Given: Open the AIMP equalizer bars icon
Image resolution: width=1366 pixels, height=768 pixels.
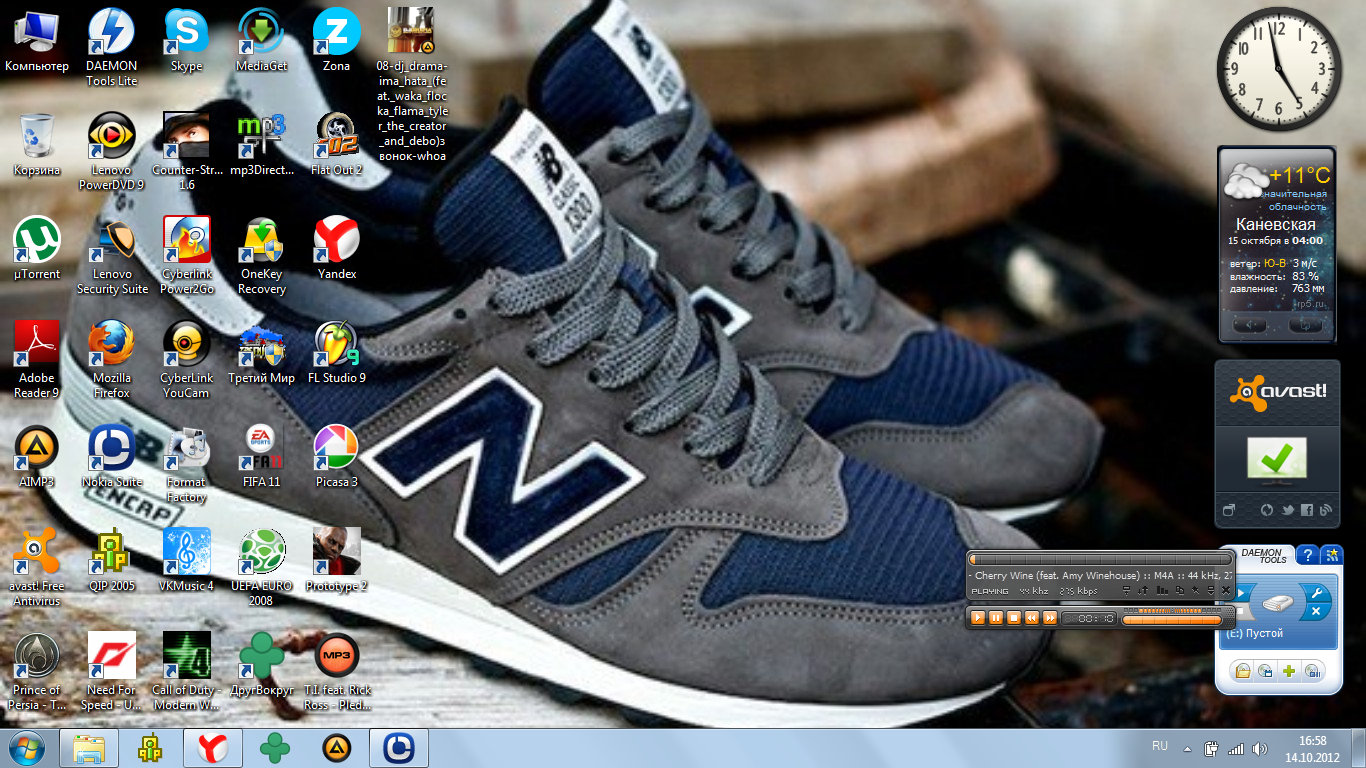Looking at the screenshot, I should 1162,590.
